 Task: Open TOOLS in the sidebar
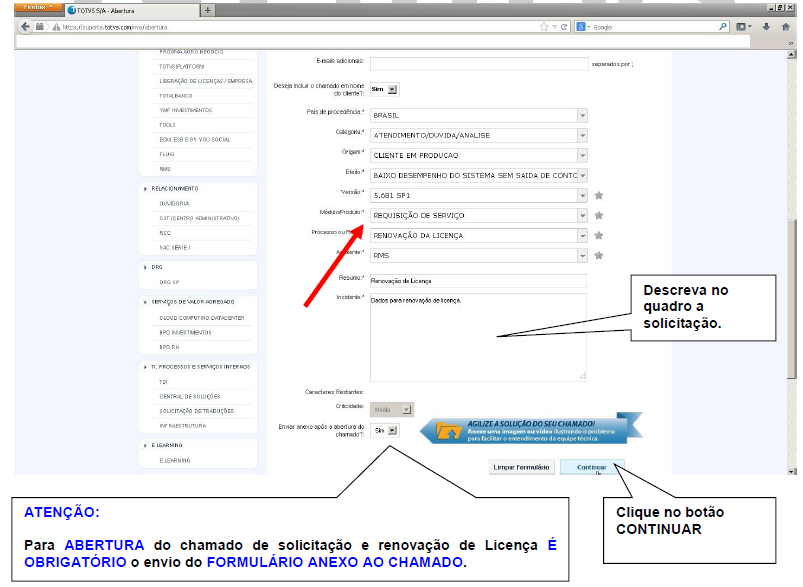tap(167, 125)
